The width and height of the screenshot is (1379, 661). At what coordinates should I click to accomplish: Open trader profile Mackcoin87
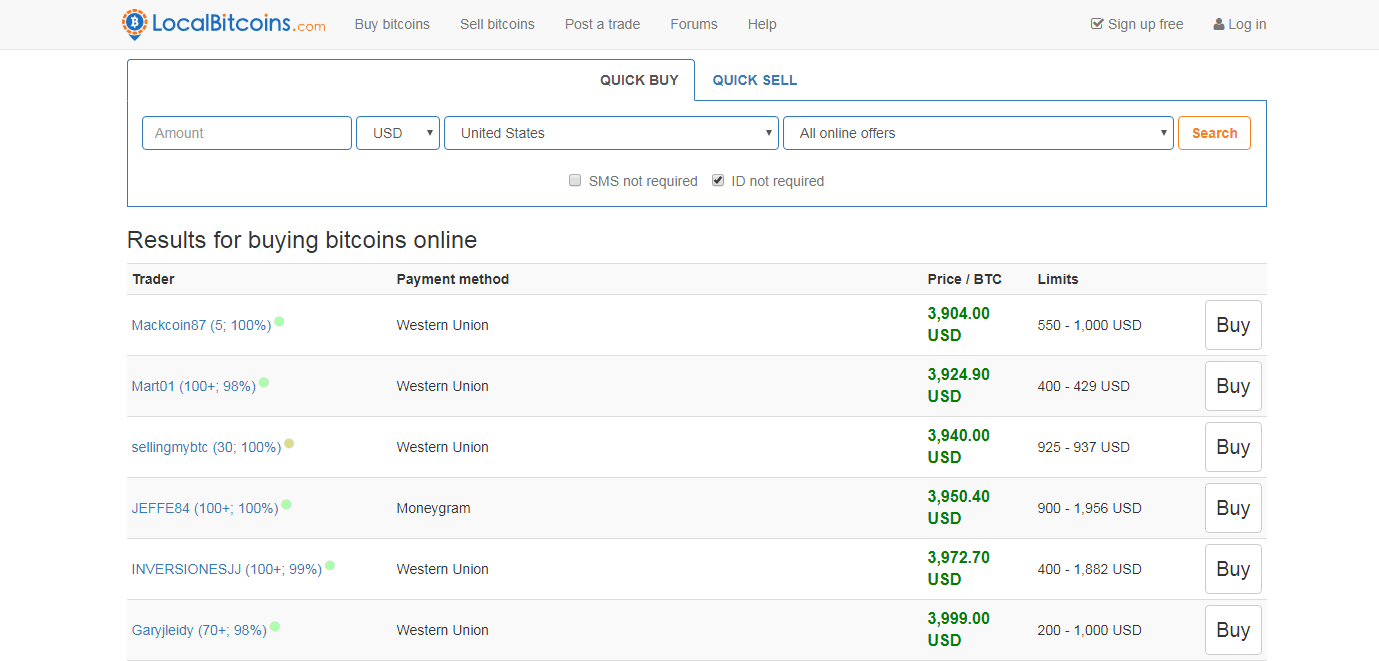click(x=201, y=325)
